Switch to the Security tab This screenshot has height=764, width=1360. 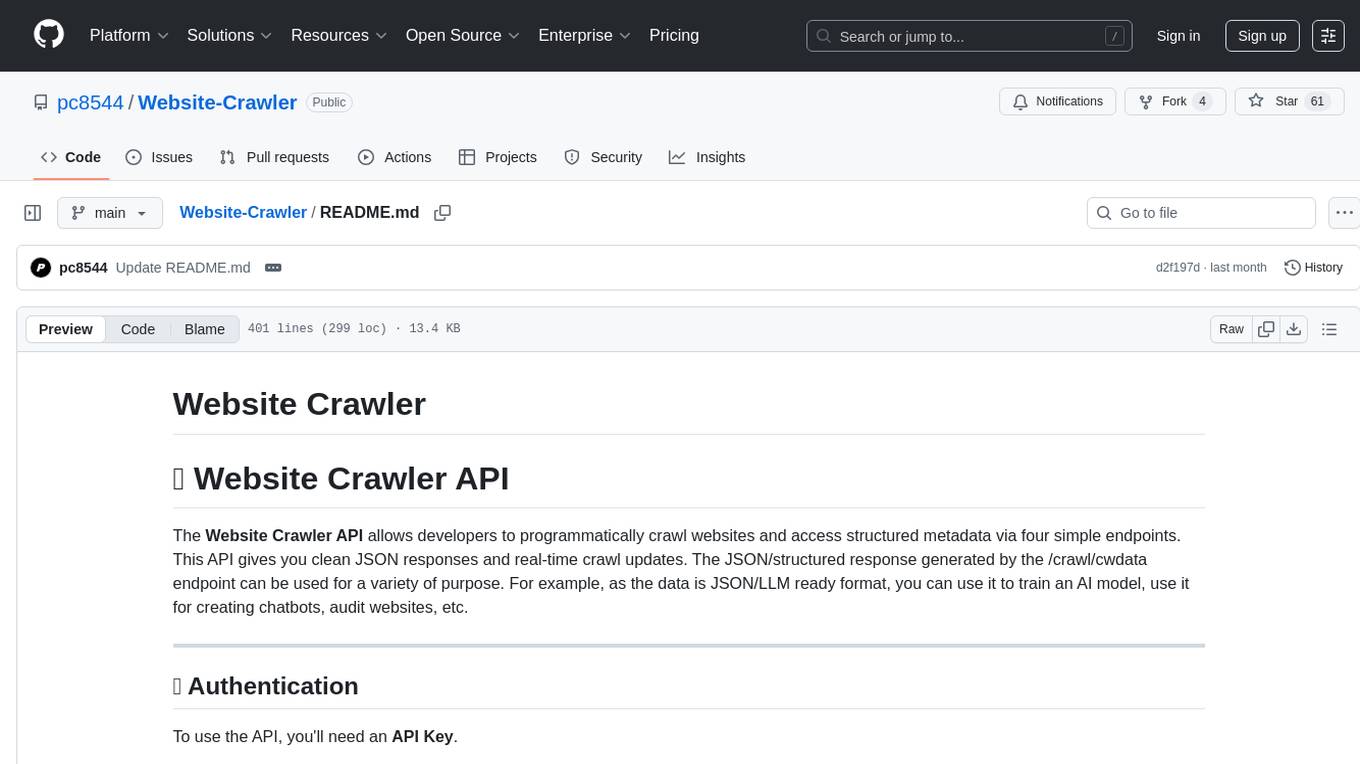coord(603,157)
